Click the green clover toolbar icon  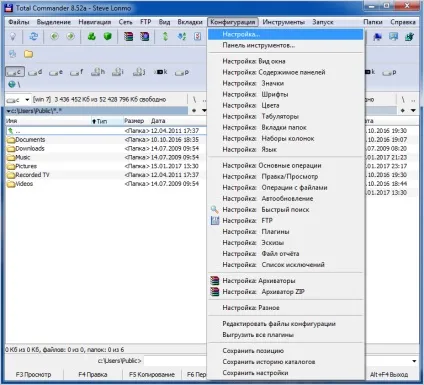pyautogui.click(x=91, y=36)
